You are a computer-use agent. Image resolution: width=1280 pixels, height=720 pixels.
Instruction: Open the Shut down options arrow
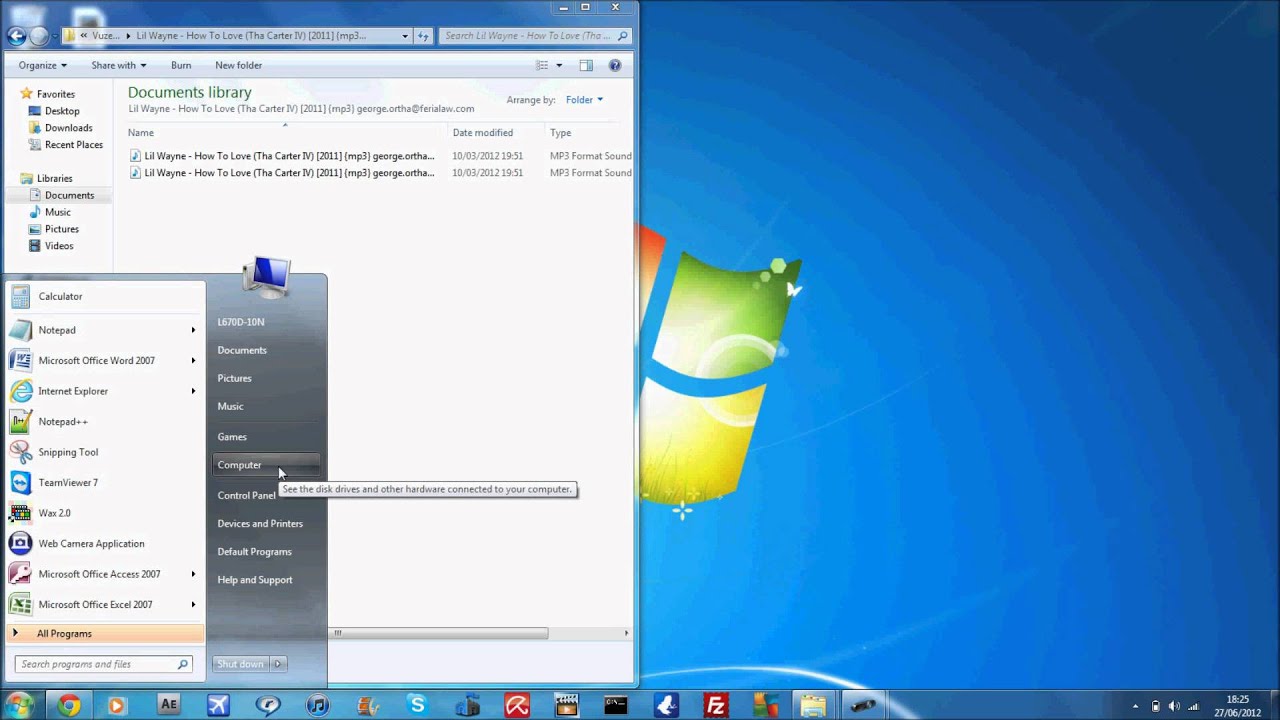[x=278, y=664]
